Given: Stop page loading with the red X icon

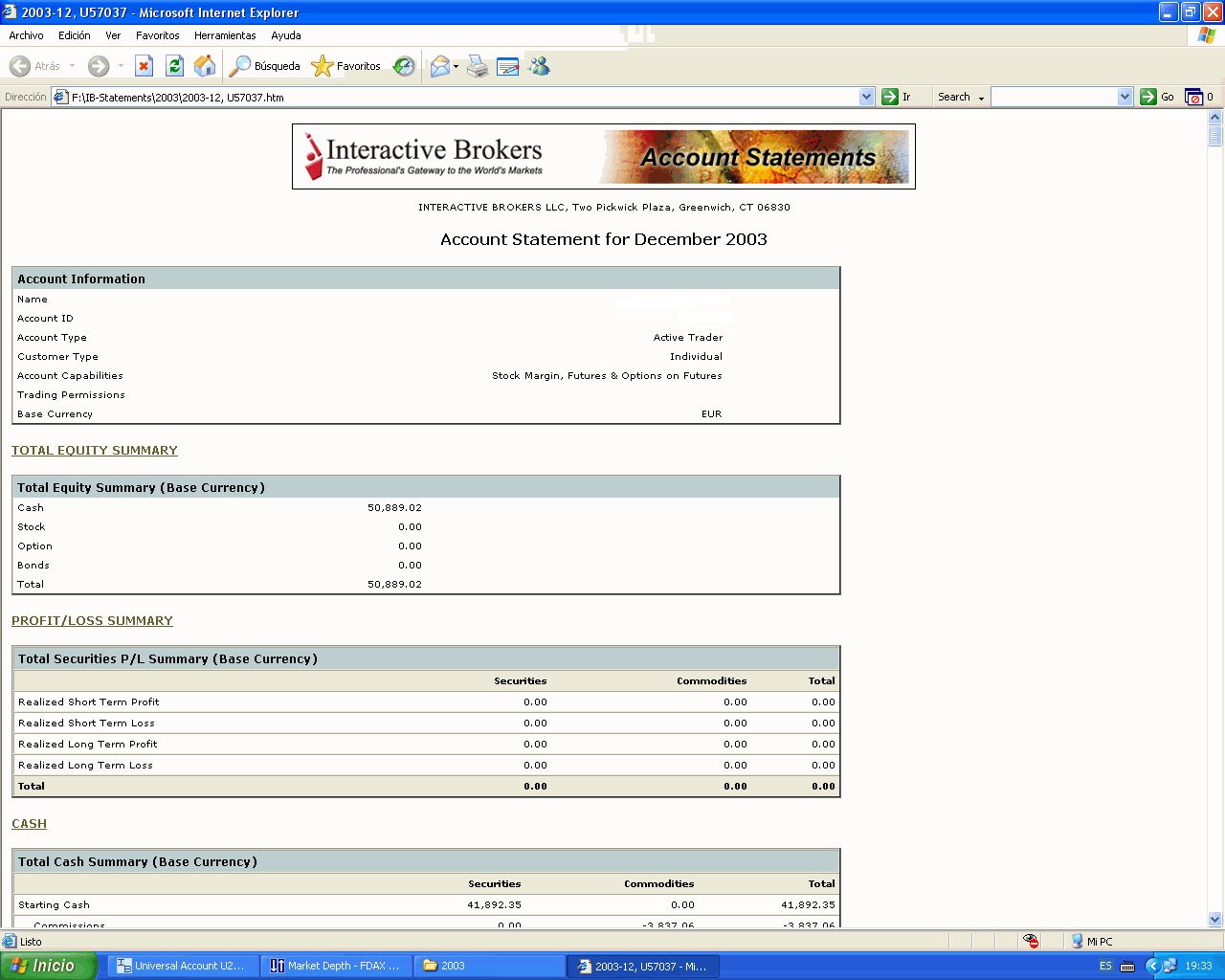Looking at the screenshot, I should (x=145, y=66).
